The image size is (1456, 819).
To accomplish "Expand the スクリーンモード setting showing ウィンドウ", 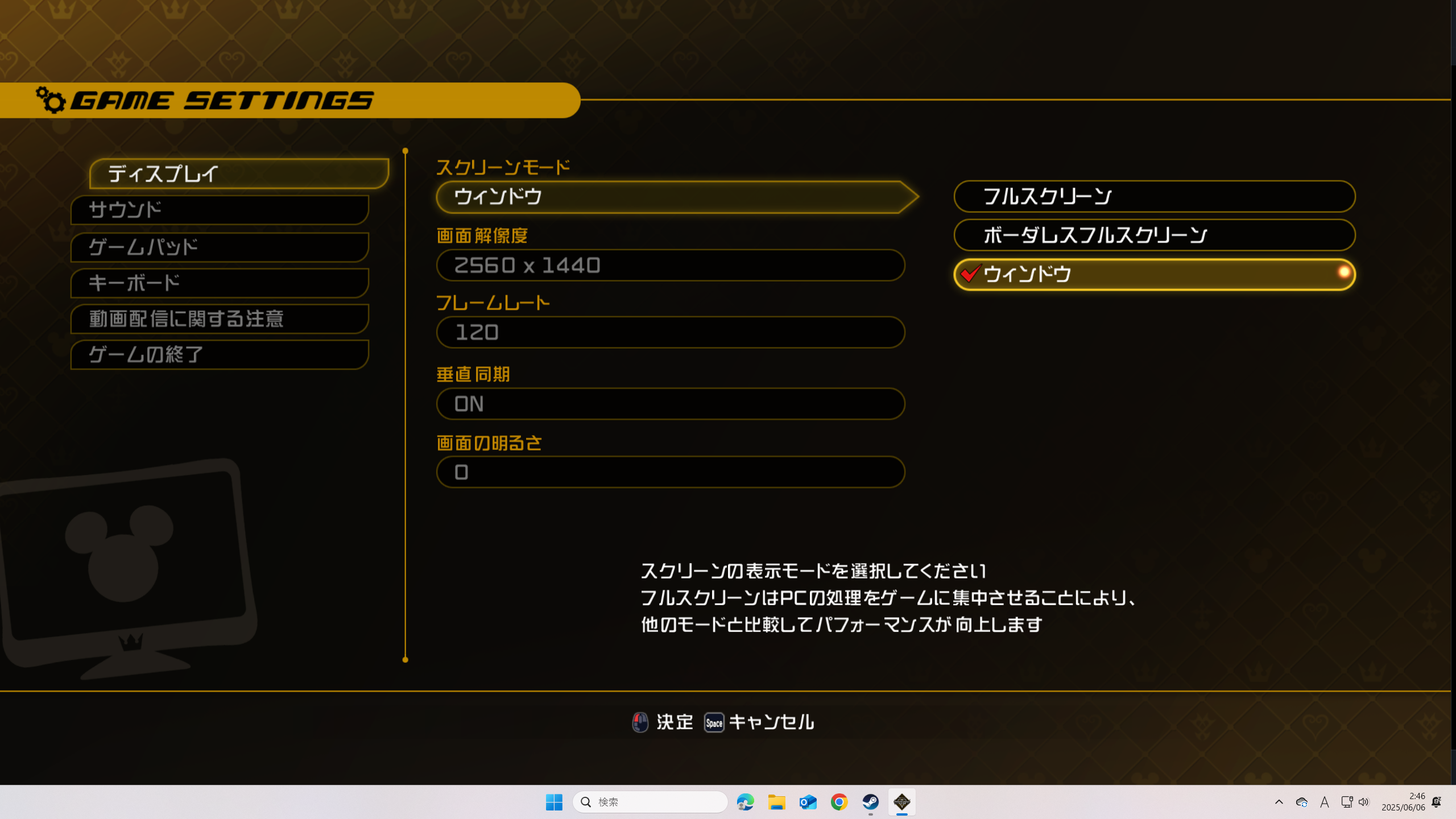I will coord(671,197).
